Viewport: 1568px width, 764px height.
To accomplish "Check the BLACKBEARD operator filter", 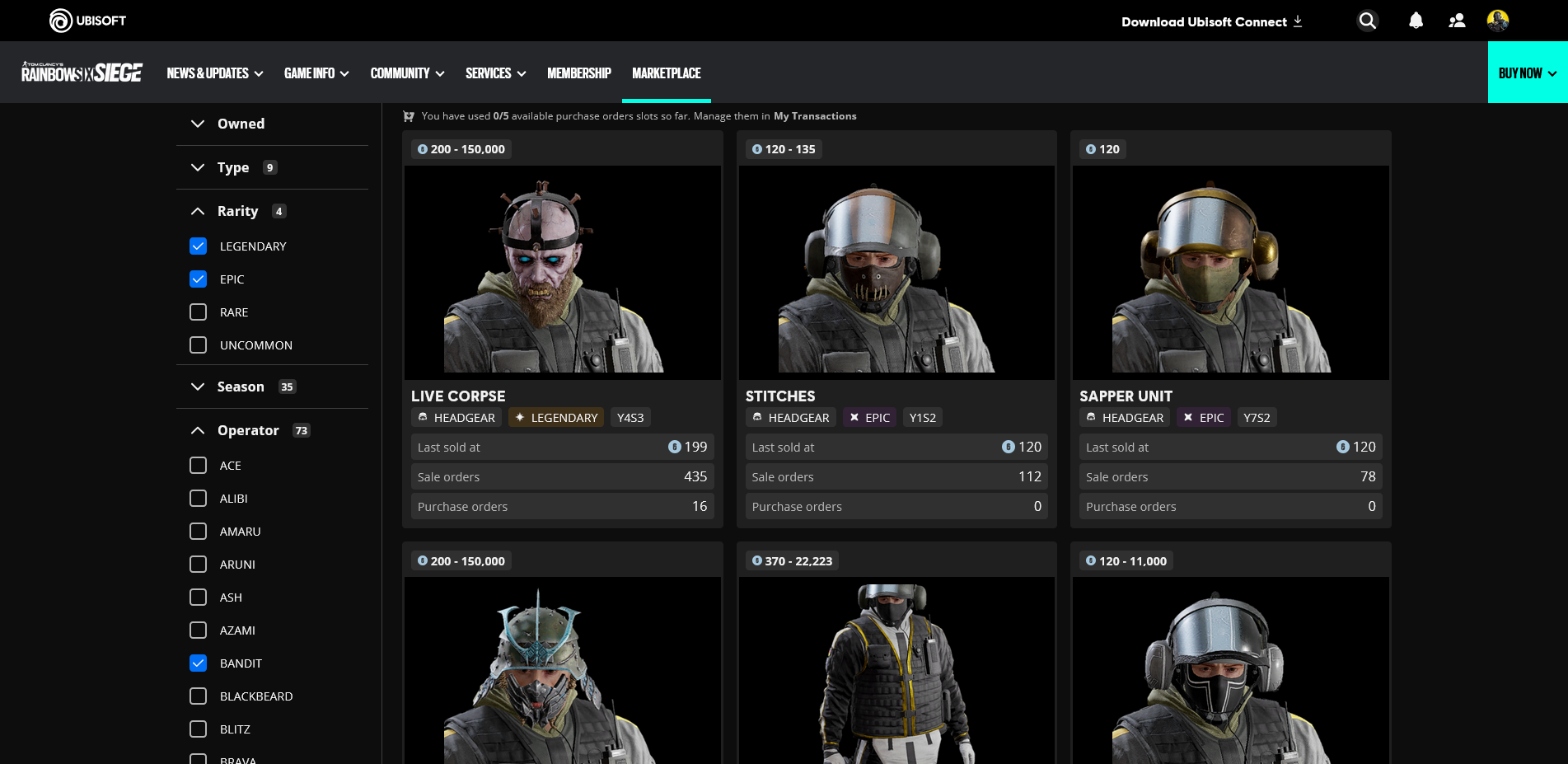I will pos(199,696).
